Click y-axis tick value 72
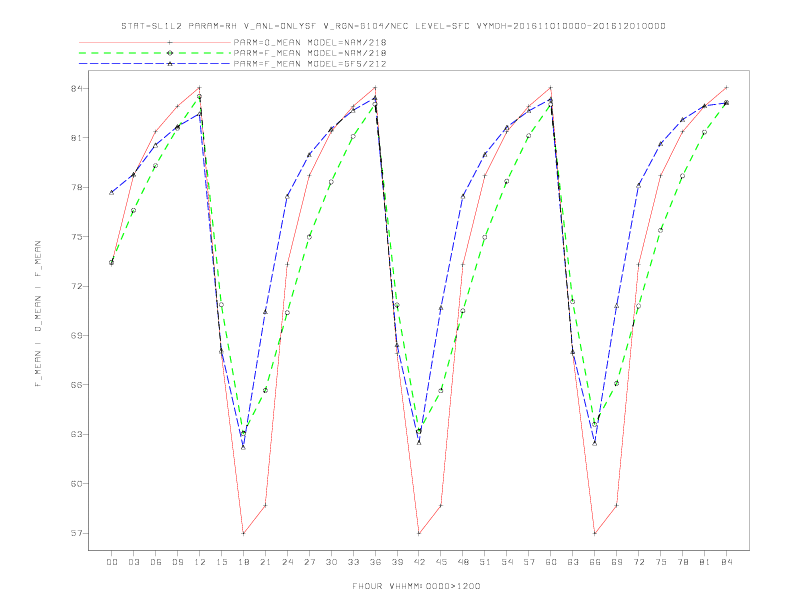This screenshot has width=792, height=612. 76,286
